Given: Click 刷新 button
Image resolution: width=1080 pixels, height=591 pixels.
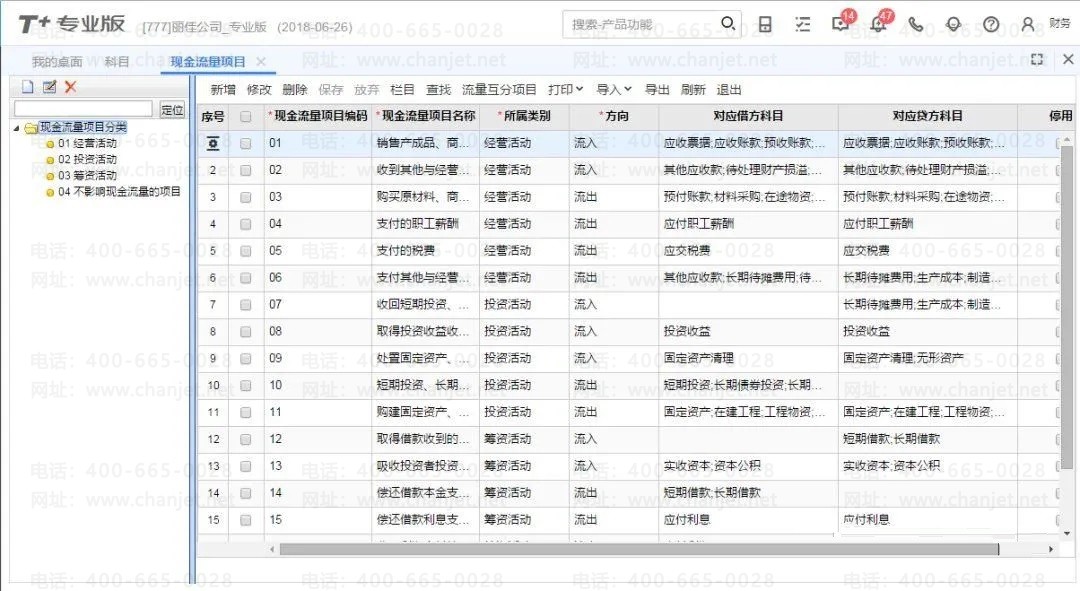Looking at the screenshot, I should click(x=693, y=90).
